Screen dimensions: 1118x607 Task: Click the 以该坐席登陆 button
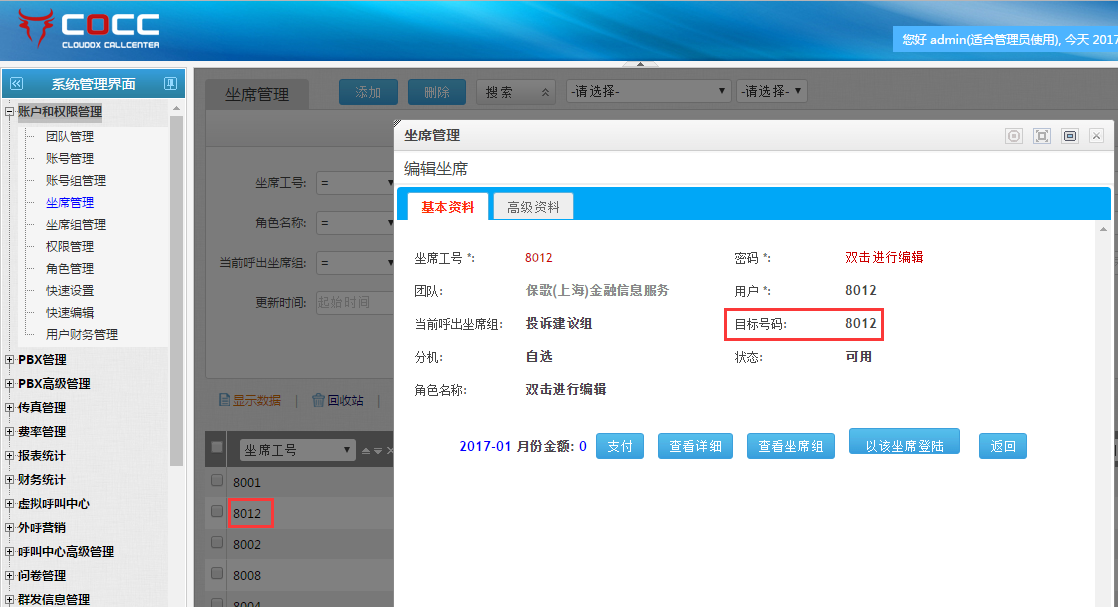click(904, 445)
